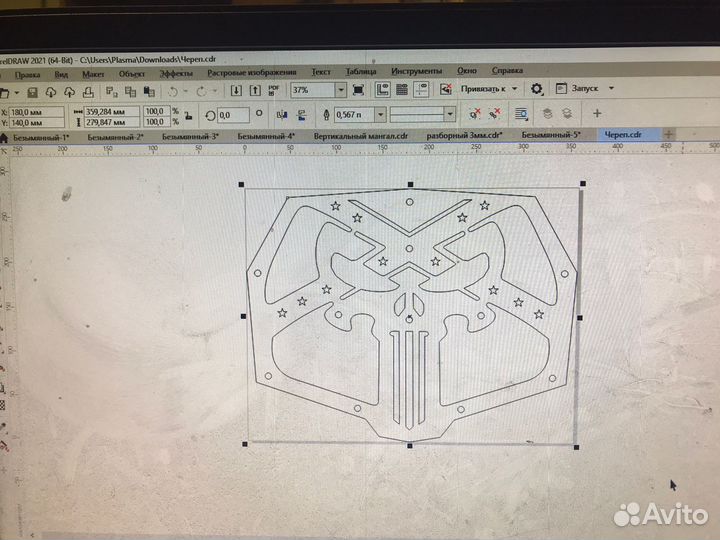Click the Publish to PDF icon
The height and width of the screenshot is (540, 720).
coord(274,91)
